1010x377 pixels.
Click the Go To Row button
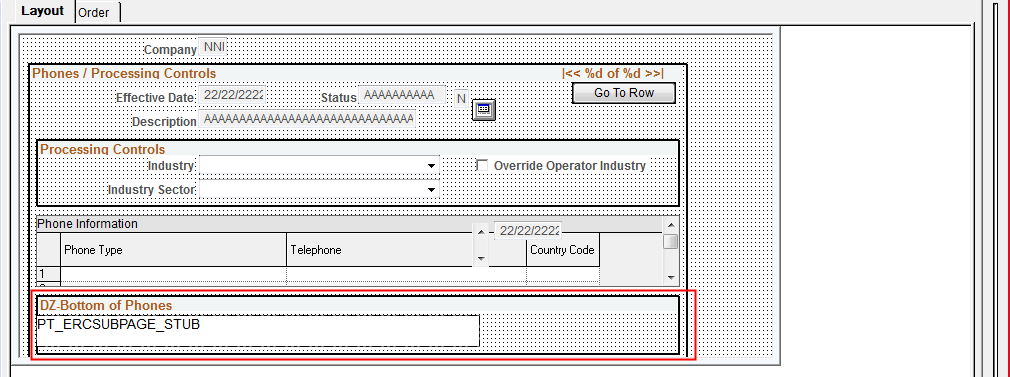(624, 93)
